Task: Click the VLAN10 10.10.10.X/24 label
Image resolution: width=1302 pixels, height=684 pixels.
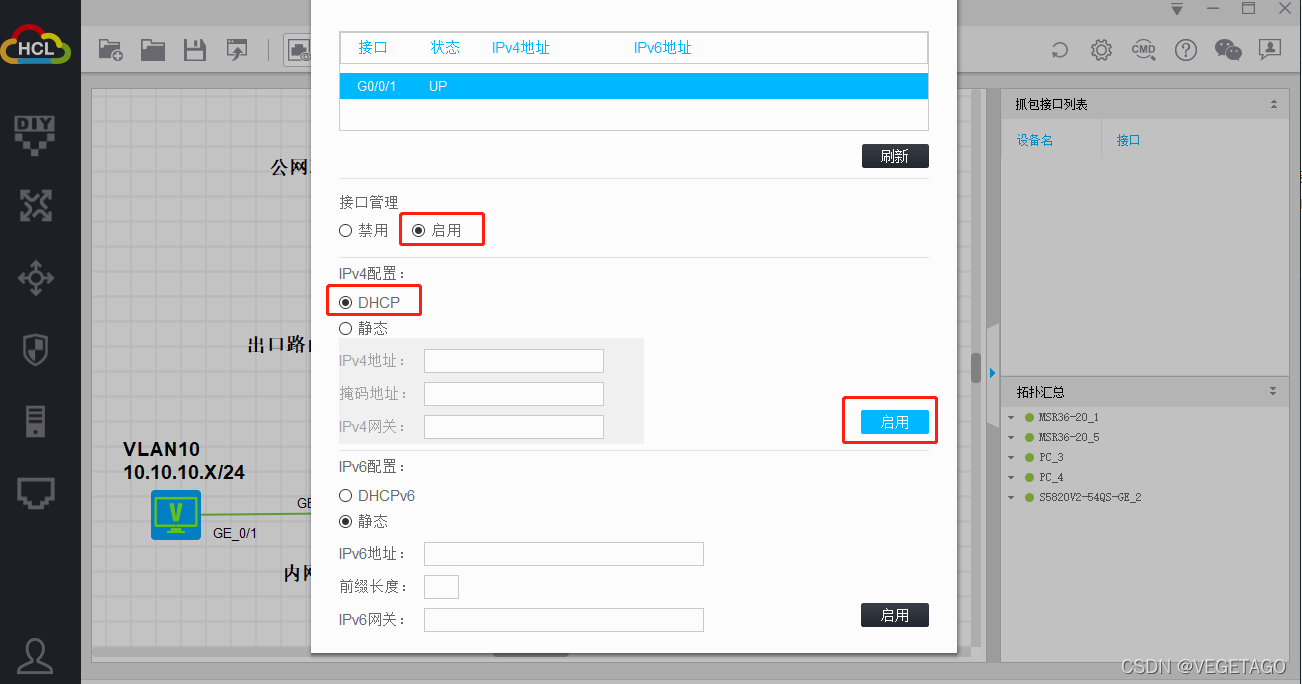Action: [183, 460]
